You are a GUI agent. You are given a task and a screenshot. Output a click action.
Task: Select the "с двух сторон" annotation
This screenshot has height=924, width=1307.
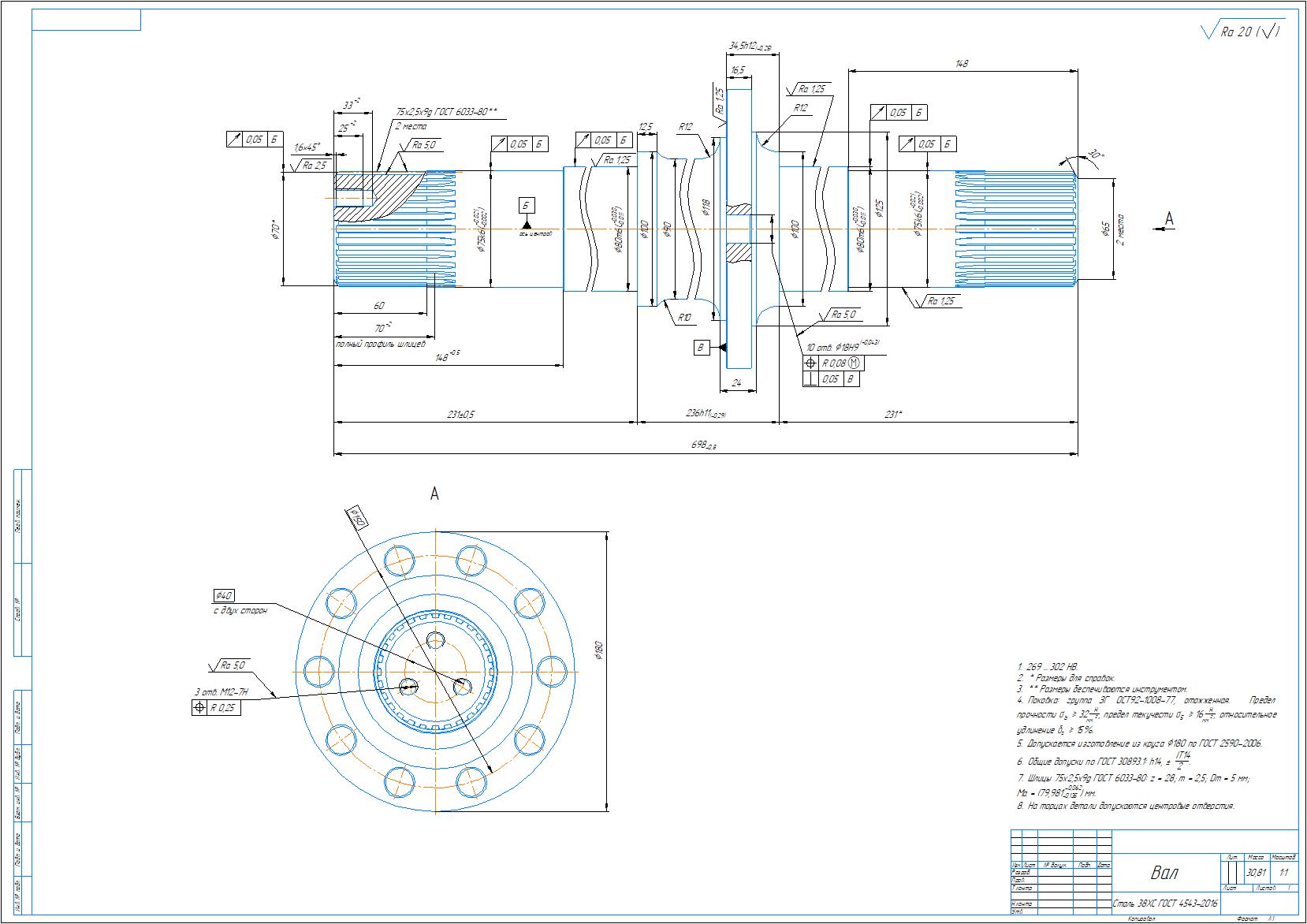point(240,611)
